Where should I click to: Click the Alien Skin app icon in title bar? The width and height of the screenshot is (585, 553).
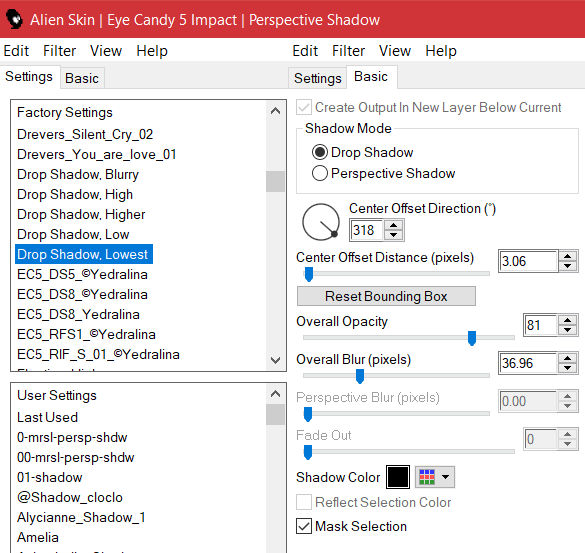(14, 19)
